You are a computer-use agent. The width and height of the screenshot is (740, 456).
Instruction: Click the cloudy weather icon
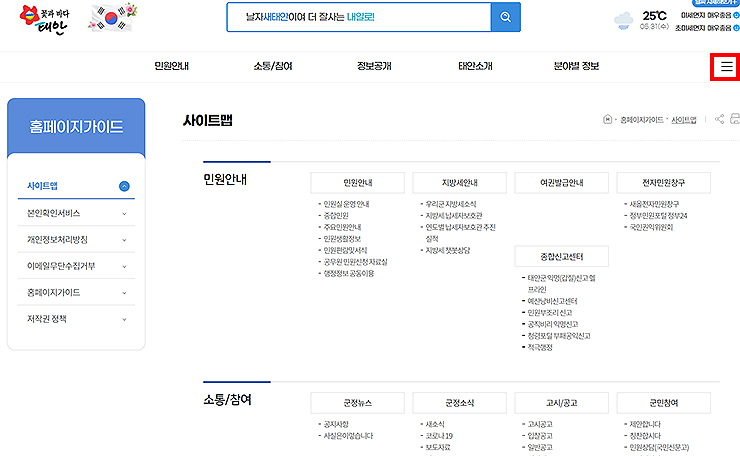[623, 21]
